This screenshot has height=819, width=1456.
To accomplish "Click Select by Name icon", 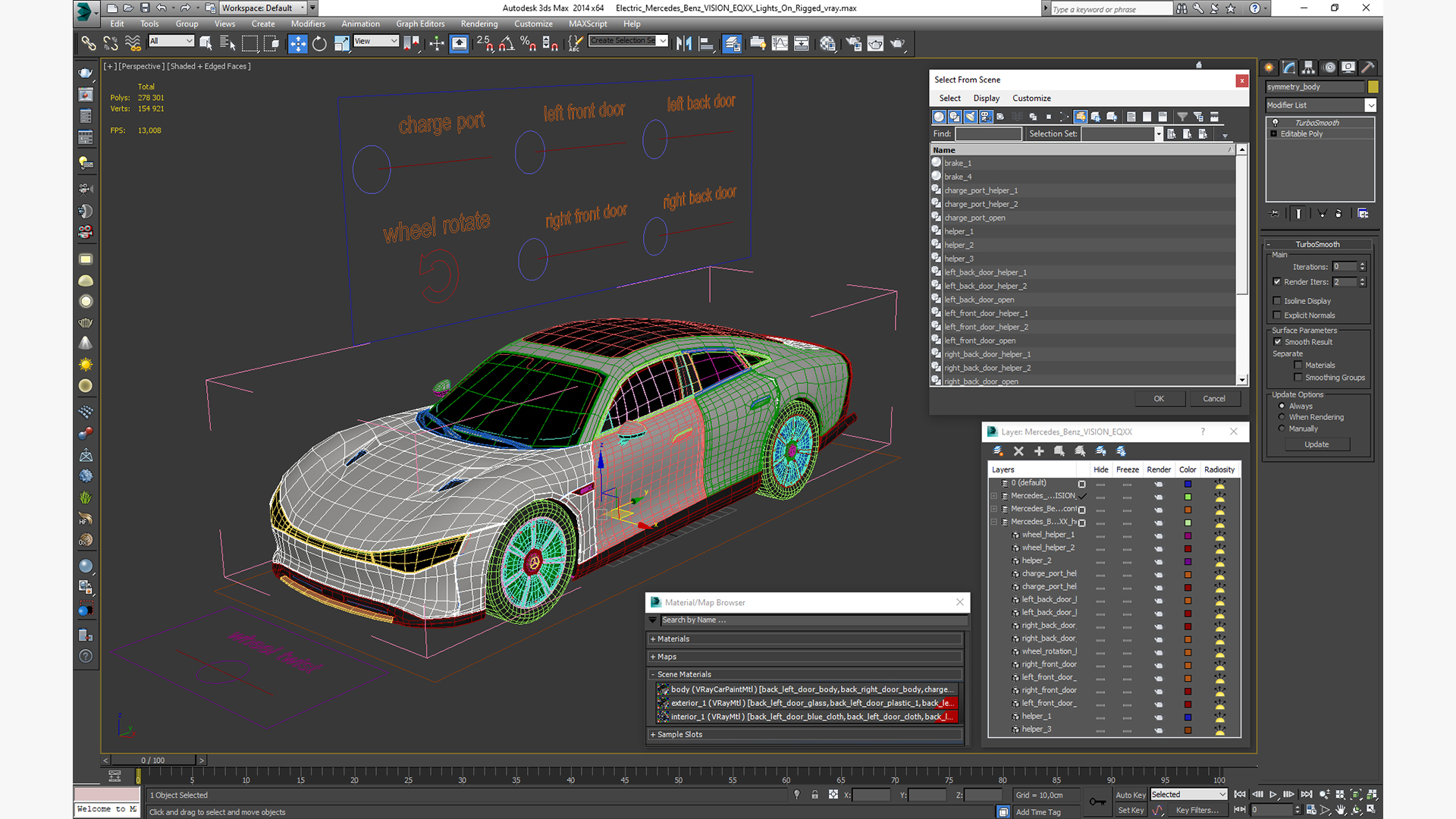I will click(227, 43).
